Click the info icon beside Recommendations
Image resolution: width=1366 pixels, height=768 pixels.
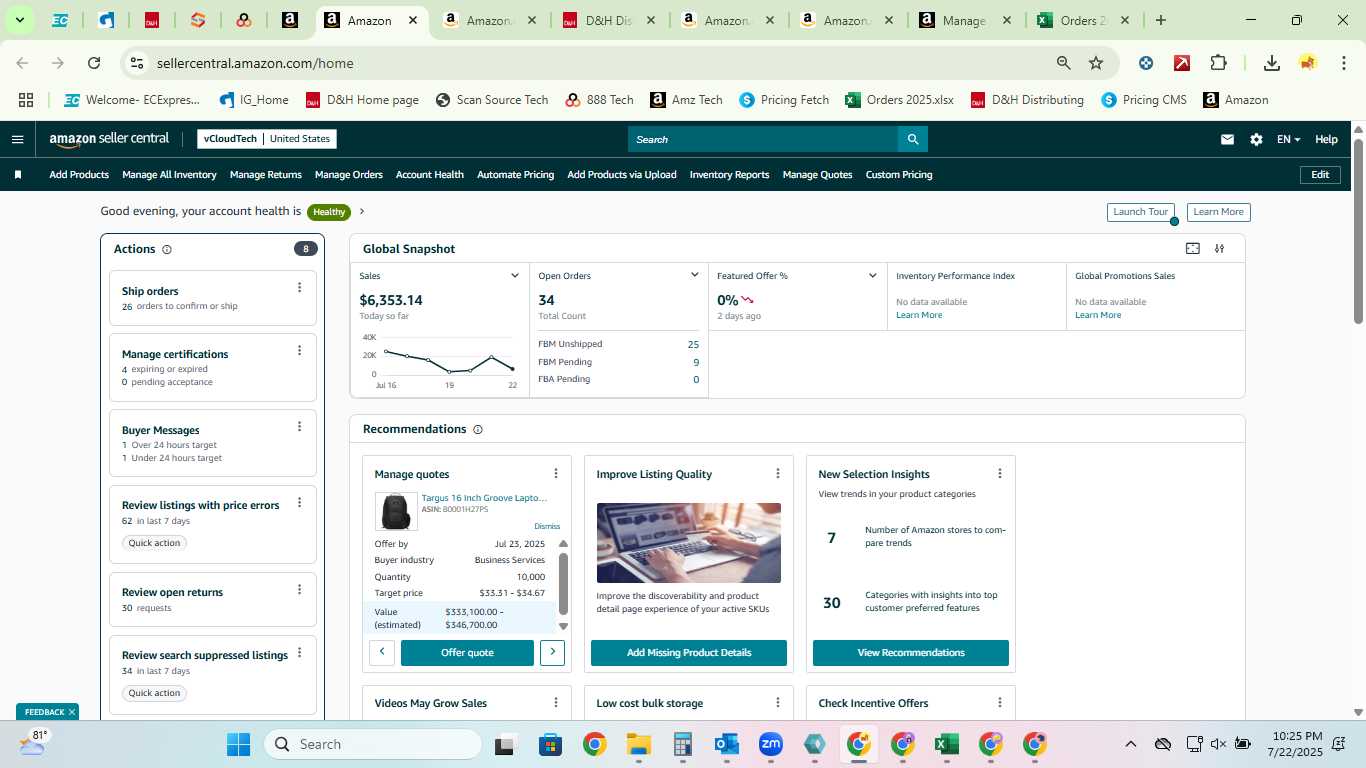click(477, 429)
